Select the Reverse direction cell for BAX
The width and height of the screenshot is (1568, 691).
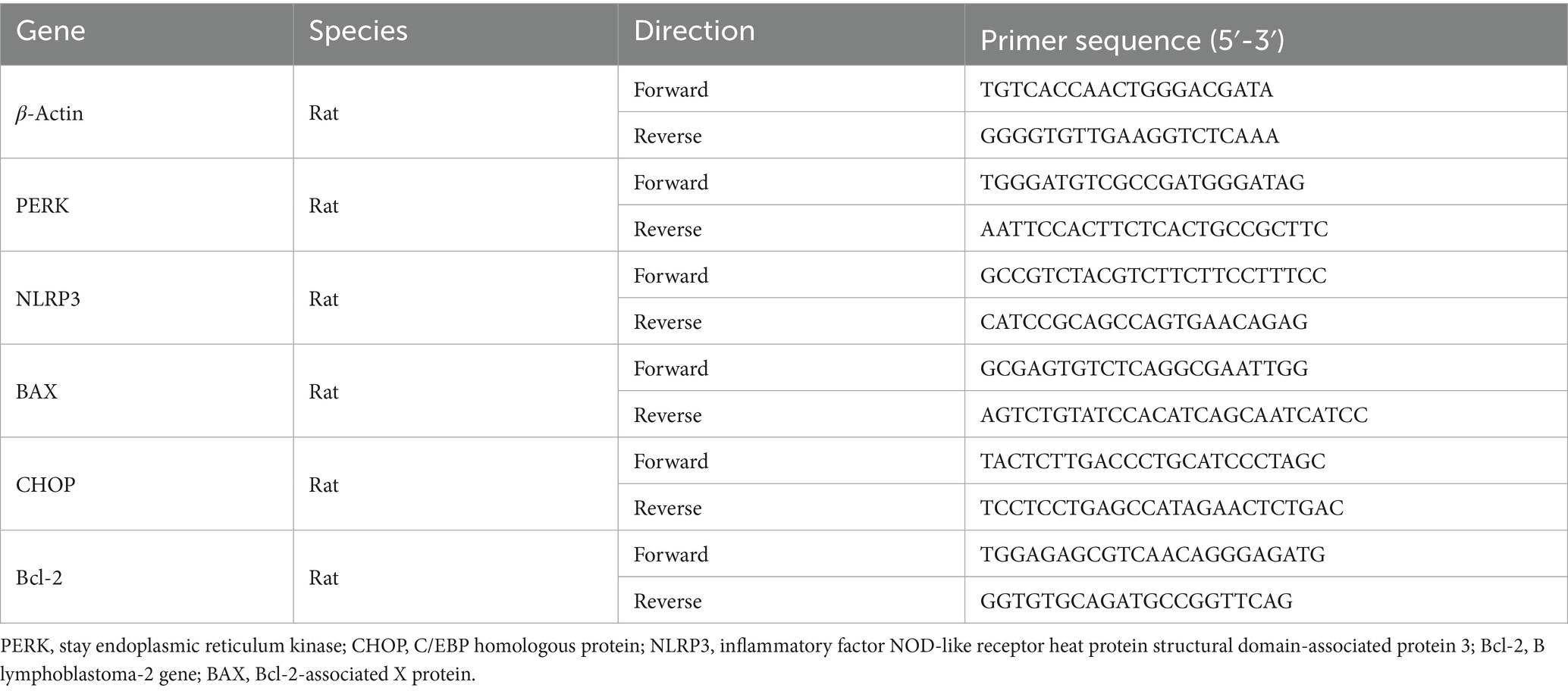click(x=667, y=415)
